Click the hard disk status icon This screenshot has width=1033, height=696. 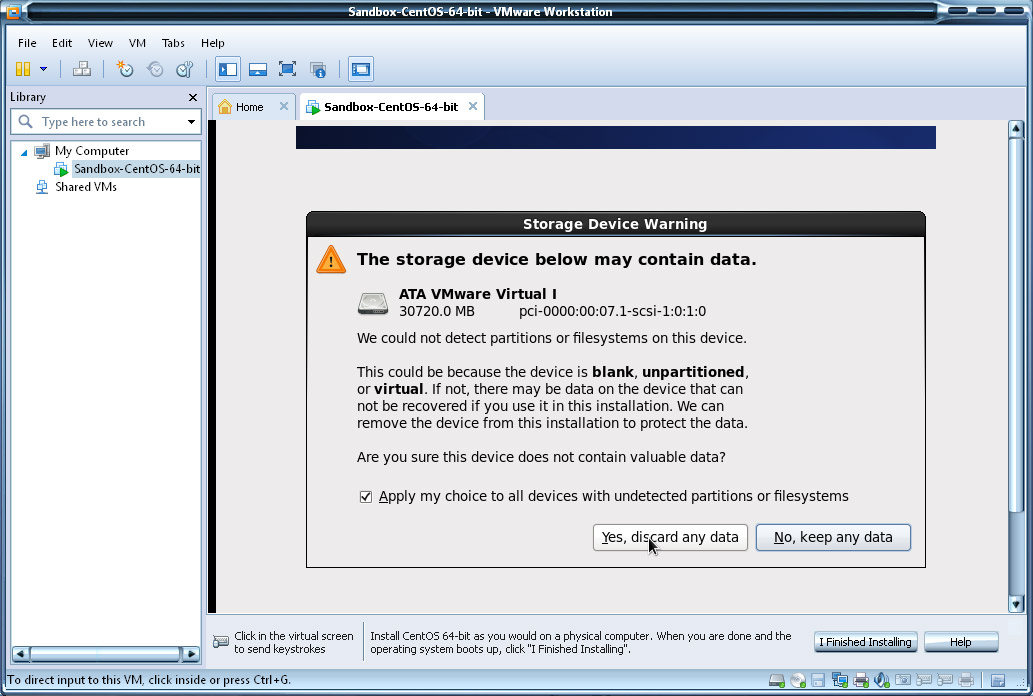coord(777,680)
